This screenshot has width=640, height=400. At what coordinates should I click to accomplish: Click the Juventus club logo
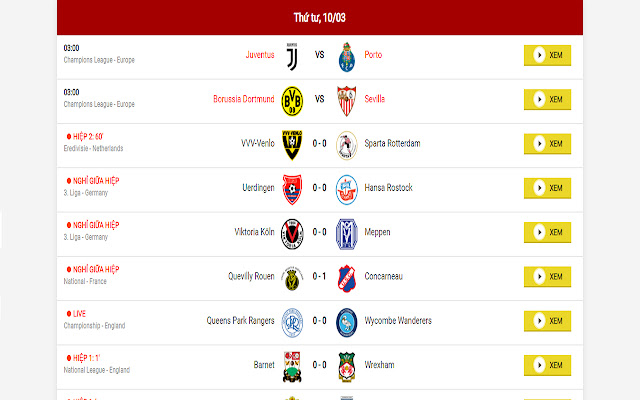point(292,57)
